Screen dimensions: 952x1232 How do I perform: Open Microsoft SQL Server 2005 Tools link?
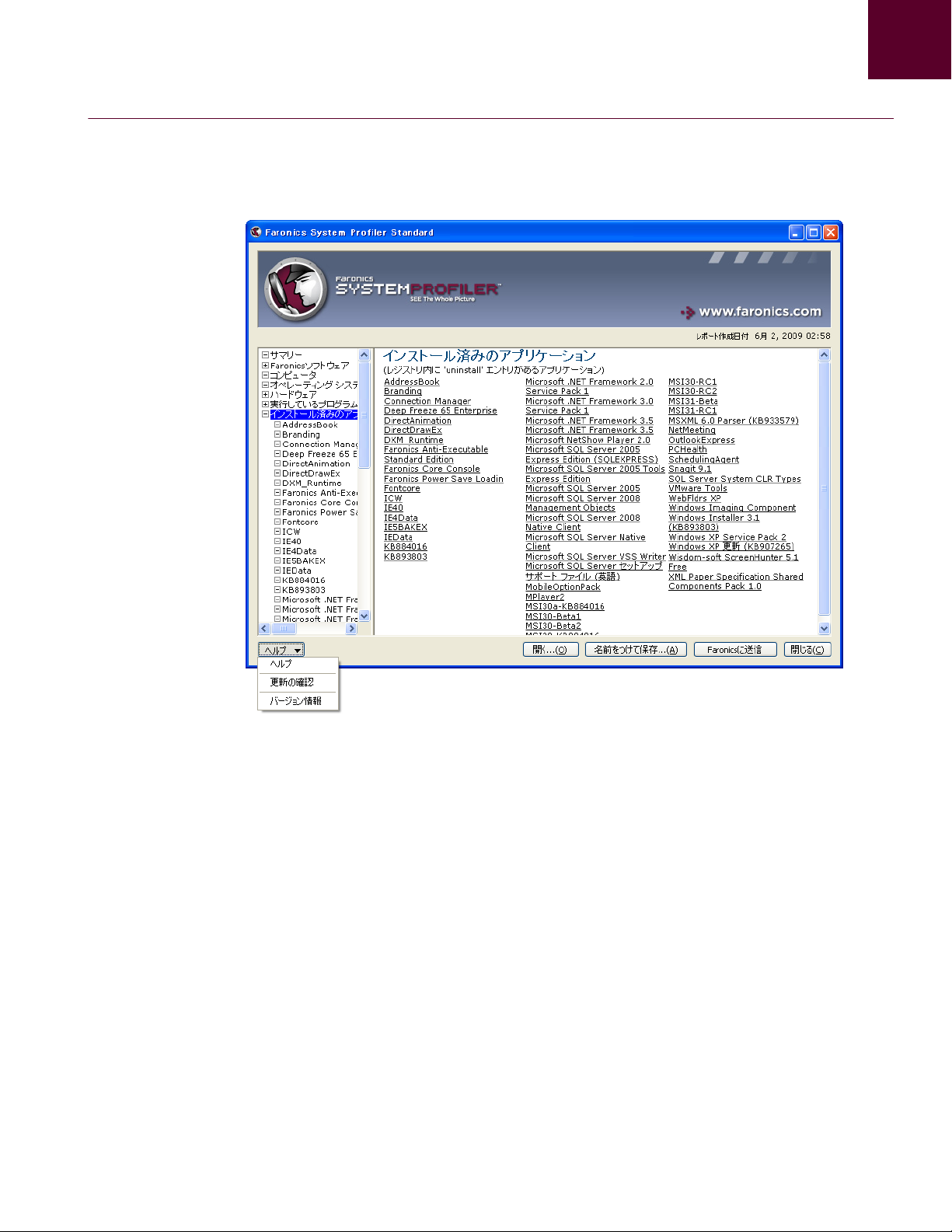click(x=595, y=469)
